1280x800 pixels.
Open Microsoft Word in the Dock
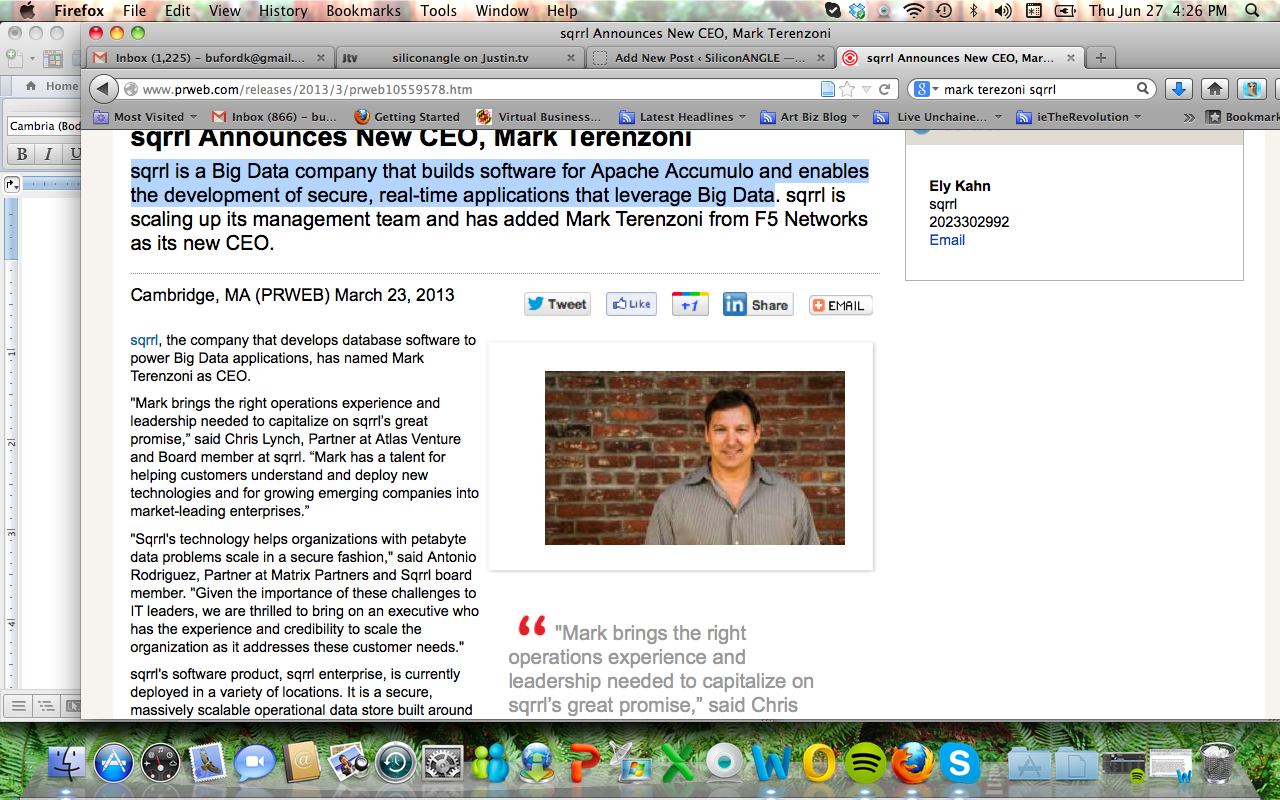771,763
